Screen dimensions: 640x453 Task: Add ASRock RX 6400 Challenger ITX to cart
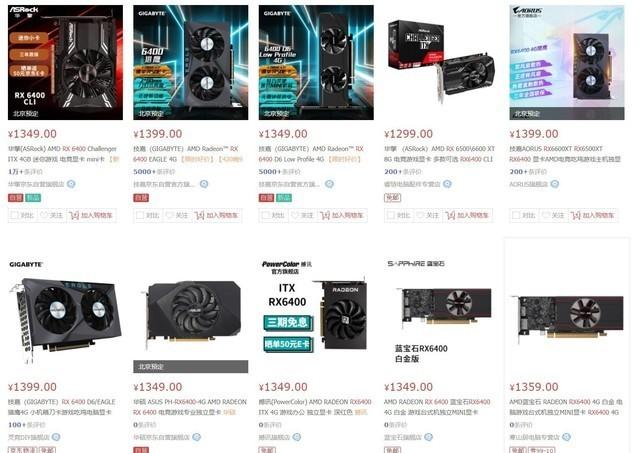pos(91,215)
